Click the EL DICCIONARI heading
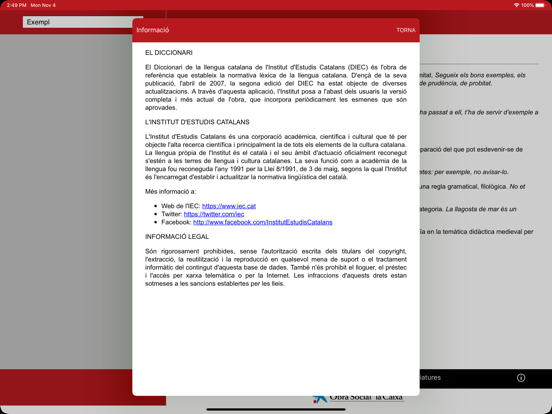 (x=169, y=53)
